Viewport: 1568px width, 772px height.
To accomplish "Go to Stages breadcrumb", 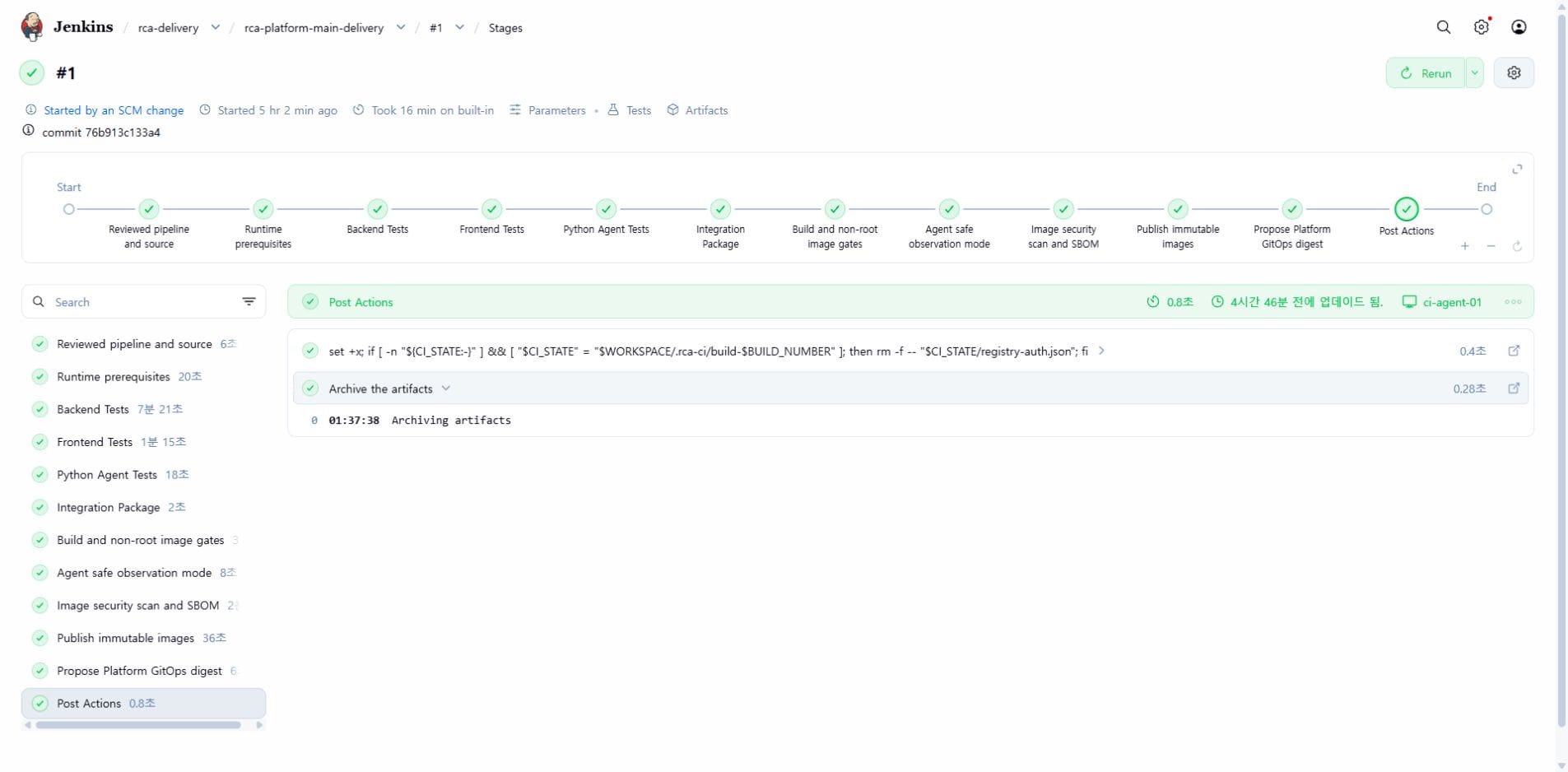I will click(x=505, y=28).
